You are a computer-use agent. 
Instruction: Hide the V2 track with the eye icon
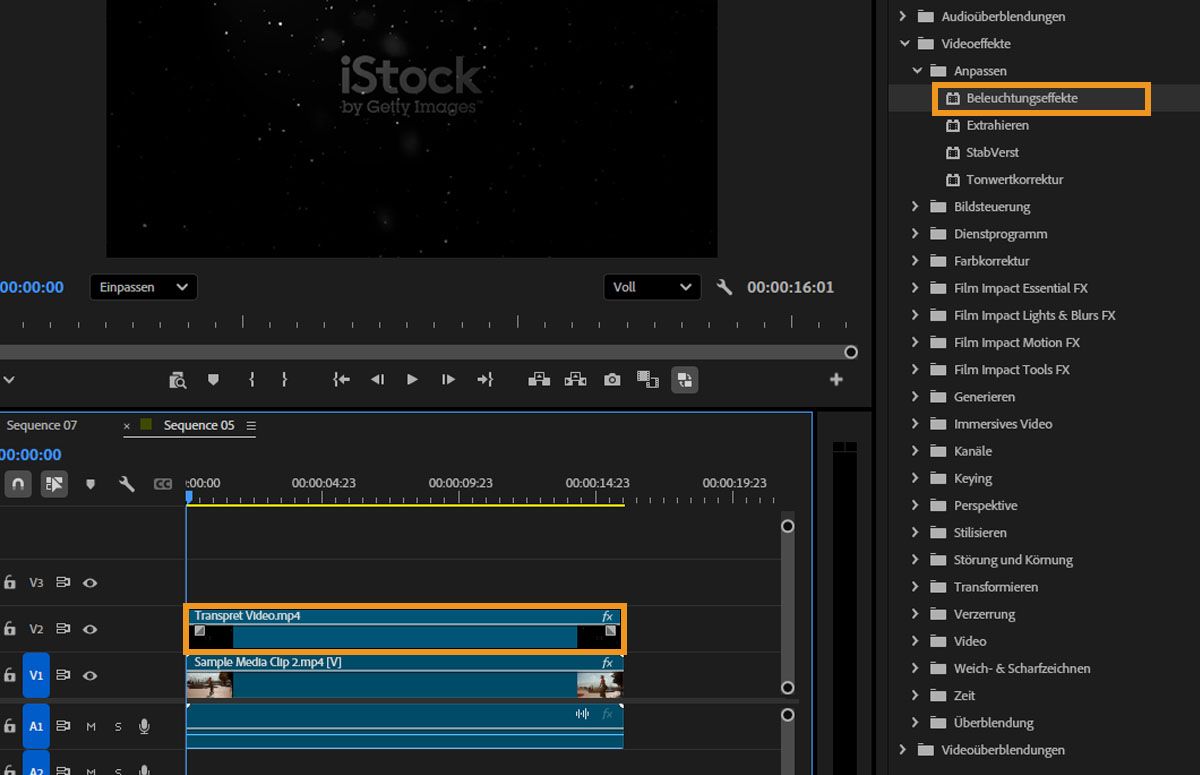click(x=90, y=629)
